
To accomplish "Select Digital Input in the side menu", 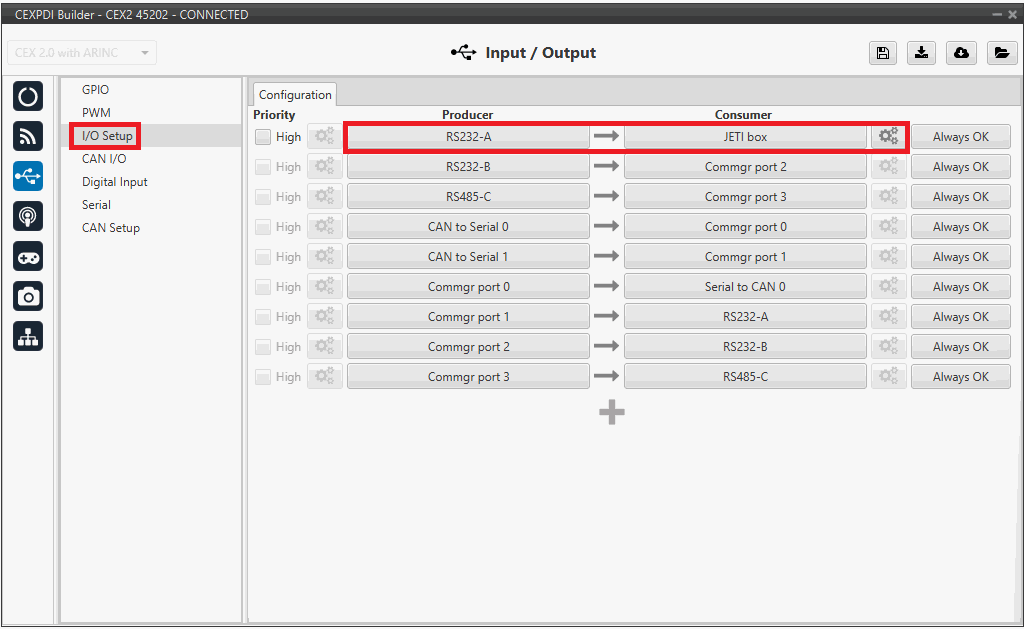I will (115, 182).
